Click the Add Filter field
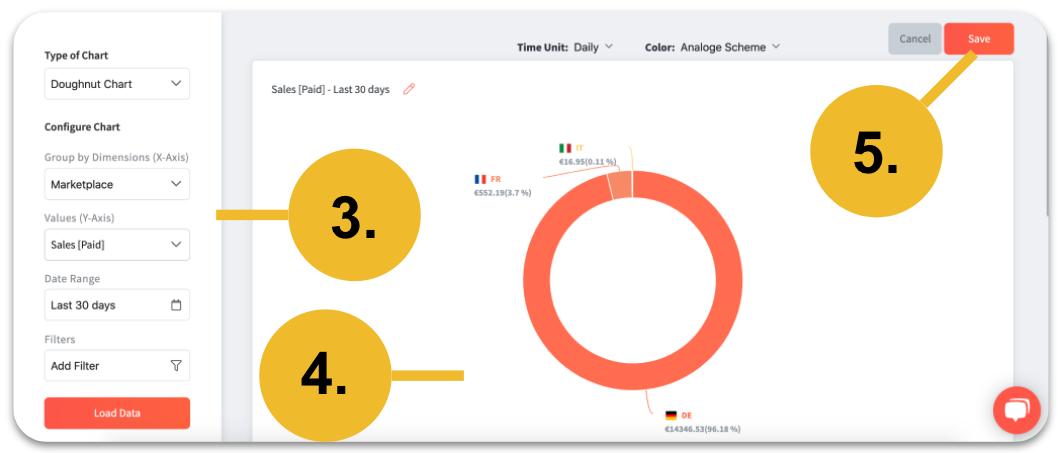This screenshot has width=1061, height=453. click(105, 366)
